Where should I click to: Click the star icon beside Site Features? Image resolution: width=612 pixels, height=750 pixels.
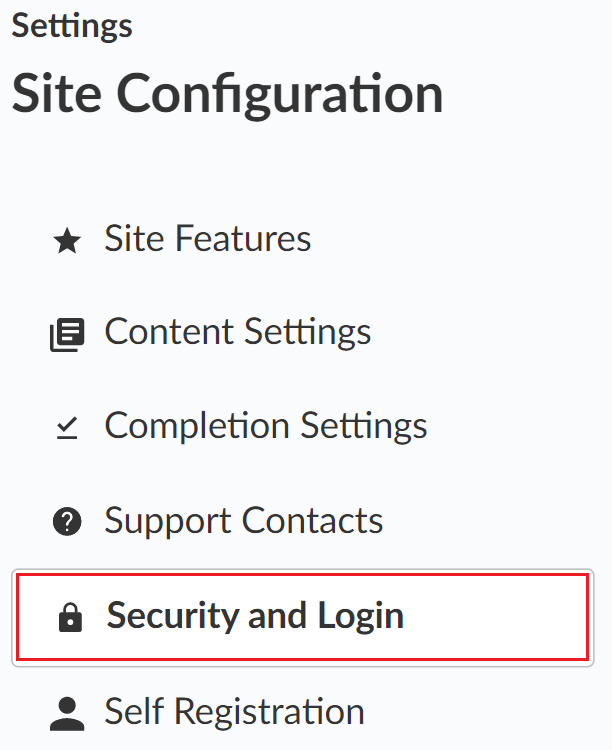tap(66, 241)
